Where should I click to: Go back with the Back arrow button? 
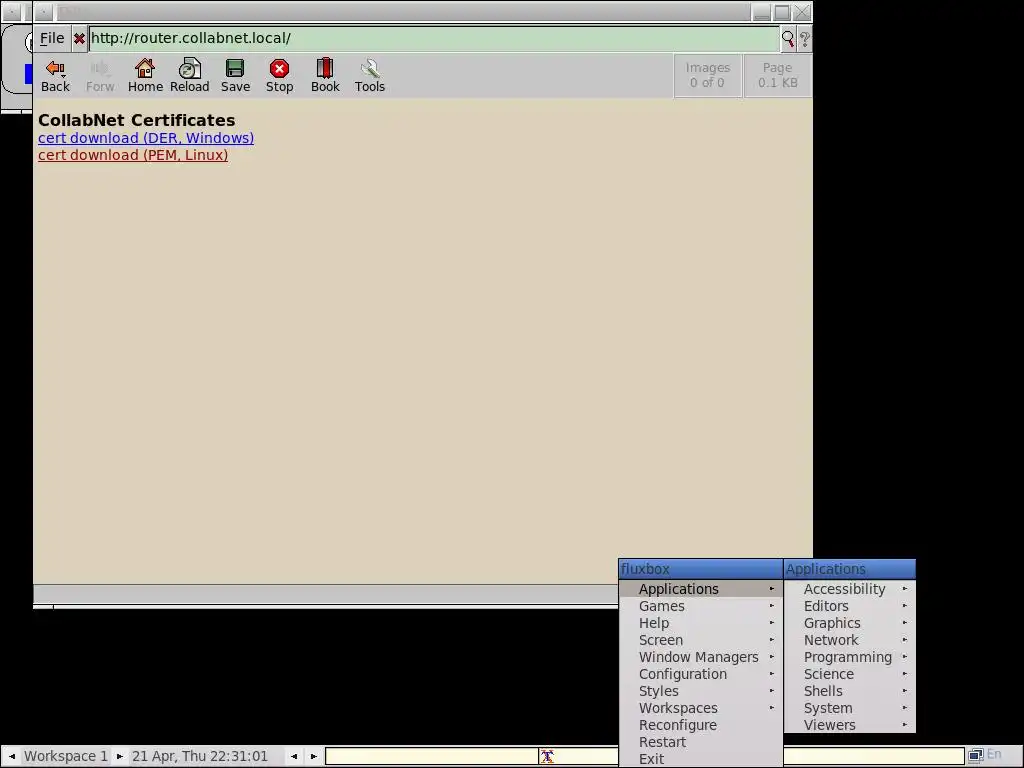(55, 76)
